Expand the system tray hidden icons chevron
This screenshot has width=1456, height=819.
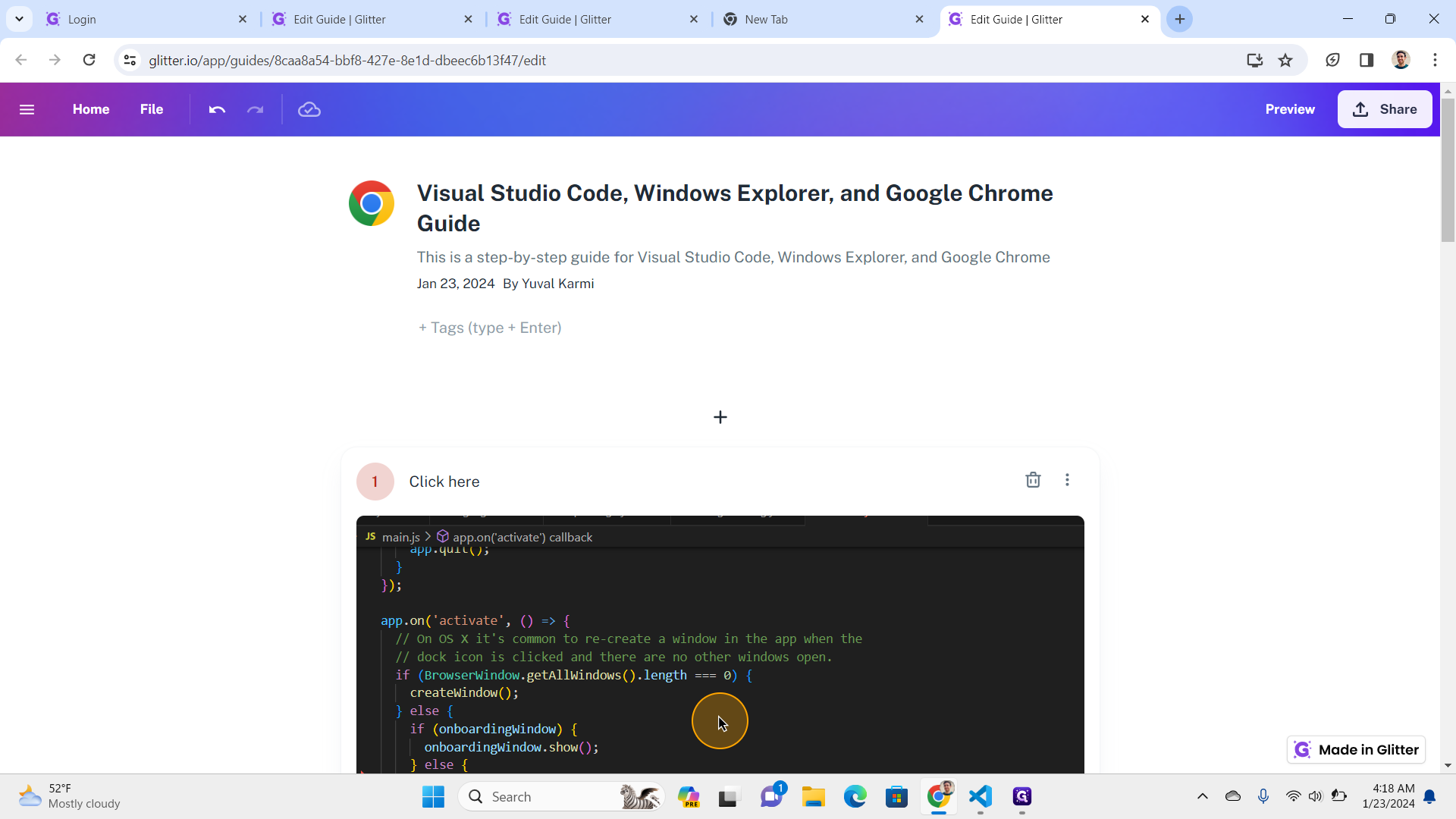[1202, 796]
